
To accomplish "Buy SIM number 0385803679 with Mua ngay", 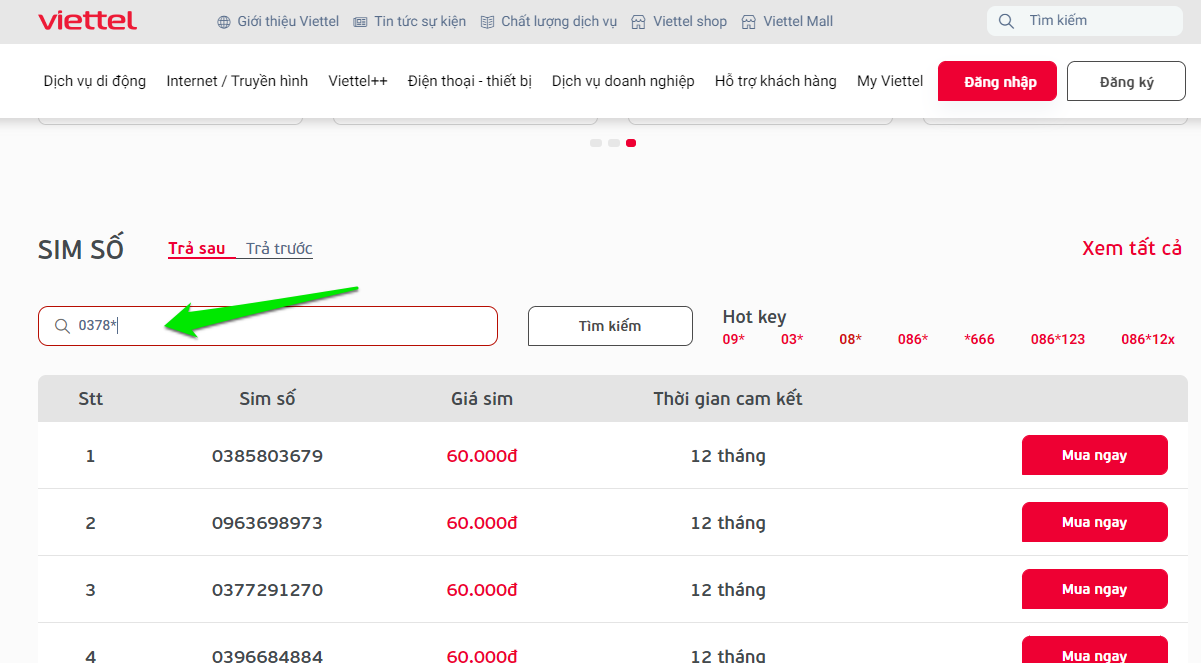I will pos(1094,455).
